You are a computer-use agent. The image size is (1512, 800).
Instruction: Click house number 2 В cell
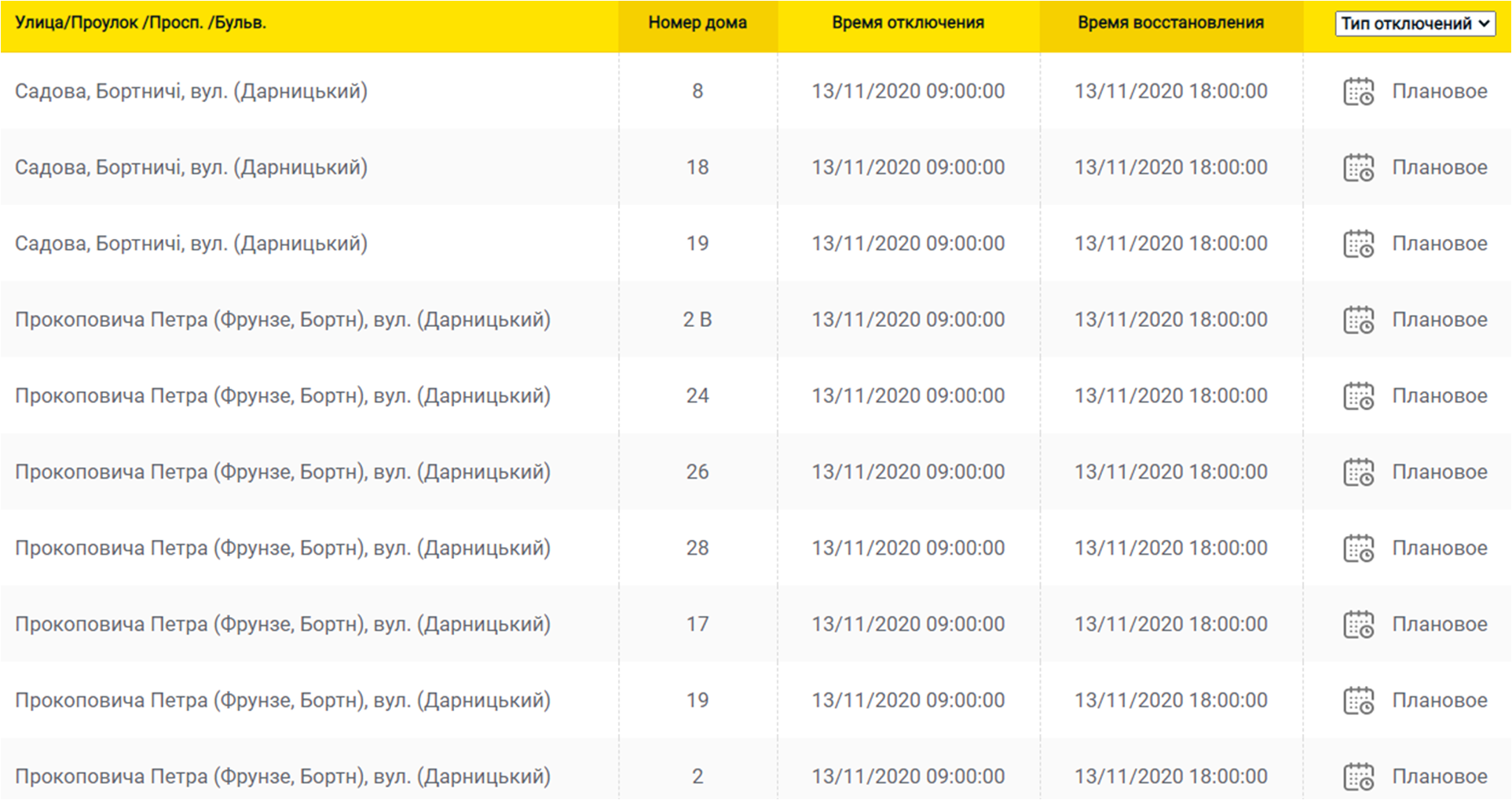click(x=697, y=320)
